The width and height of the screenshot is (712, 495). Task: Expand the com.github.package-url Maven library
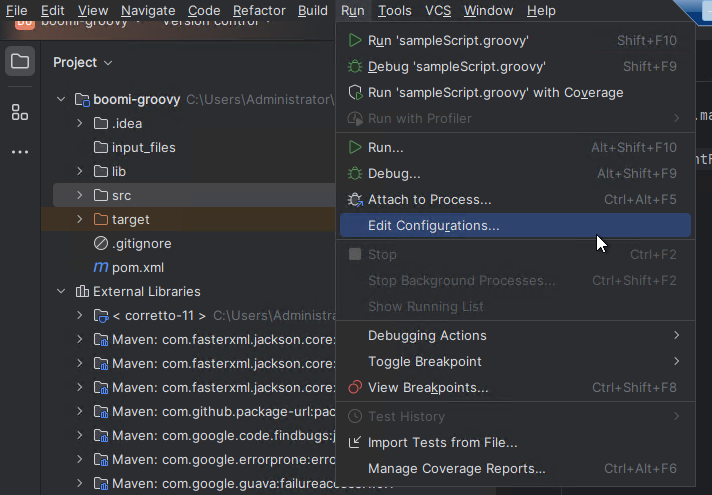click(79, 411)
